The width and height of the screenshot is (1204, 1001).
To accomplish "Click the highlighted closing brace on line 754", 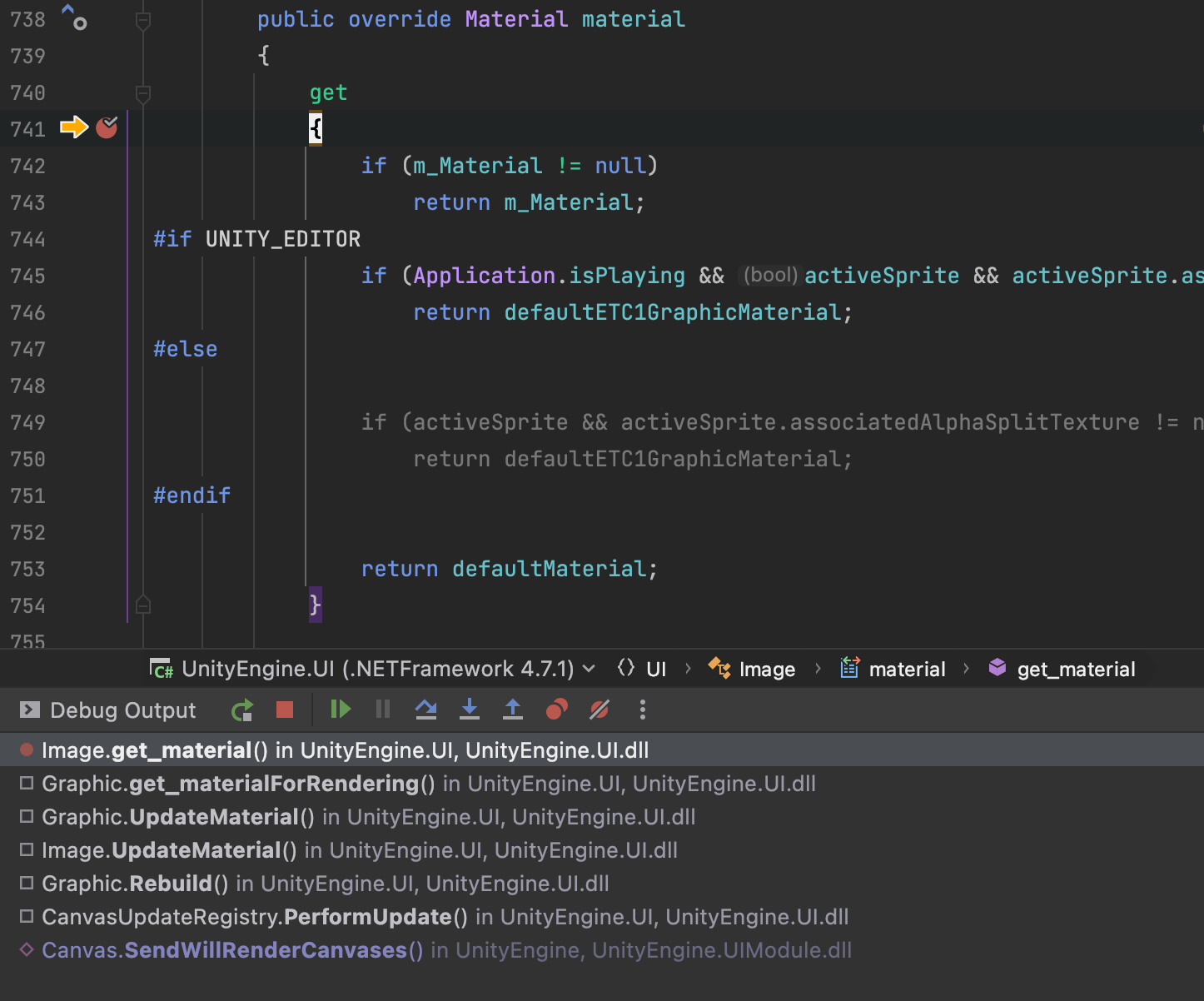I will (x=316, y=605).
